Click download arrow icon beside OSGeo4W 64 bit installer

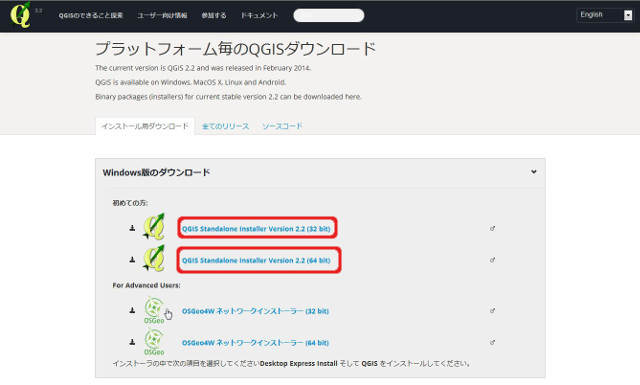point(132,342)
